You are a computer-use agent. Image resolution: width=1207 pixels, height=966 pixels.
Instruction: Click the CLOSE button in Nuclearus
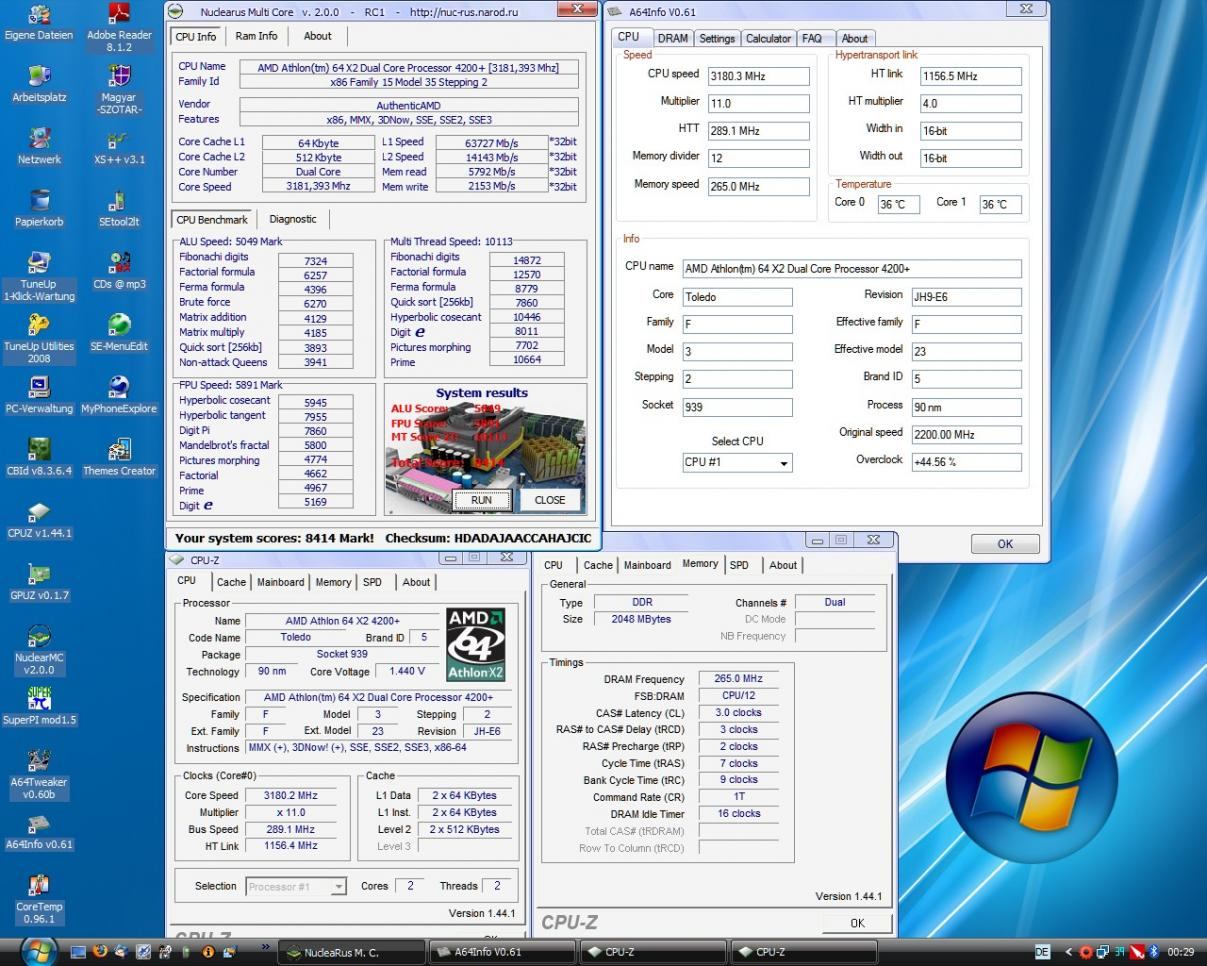(550, 500)
